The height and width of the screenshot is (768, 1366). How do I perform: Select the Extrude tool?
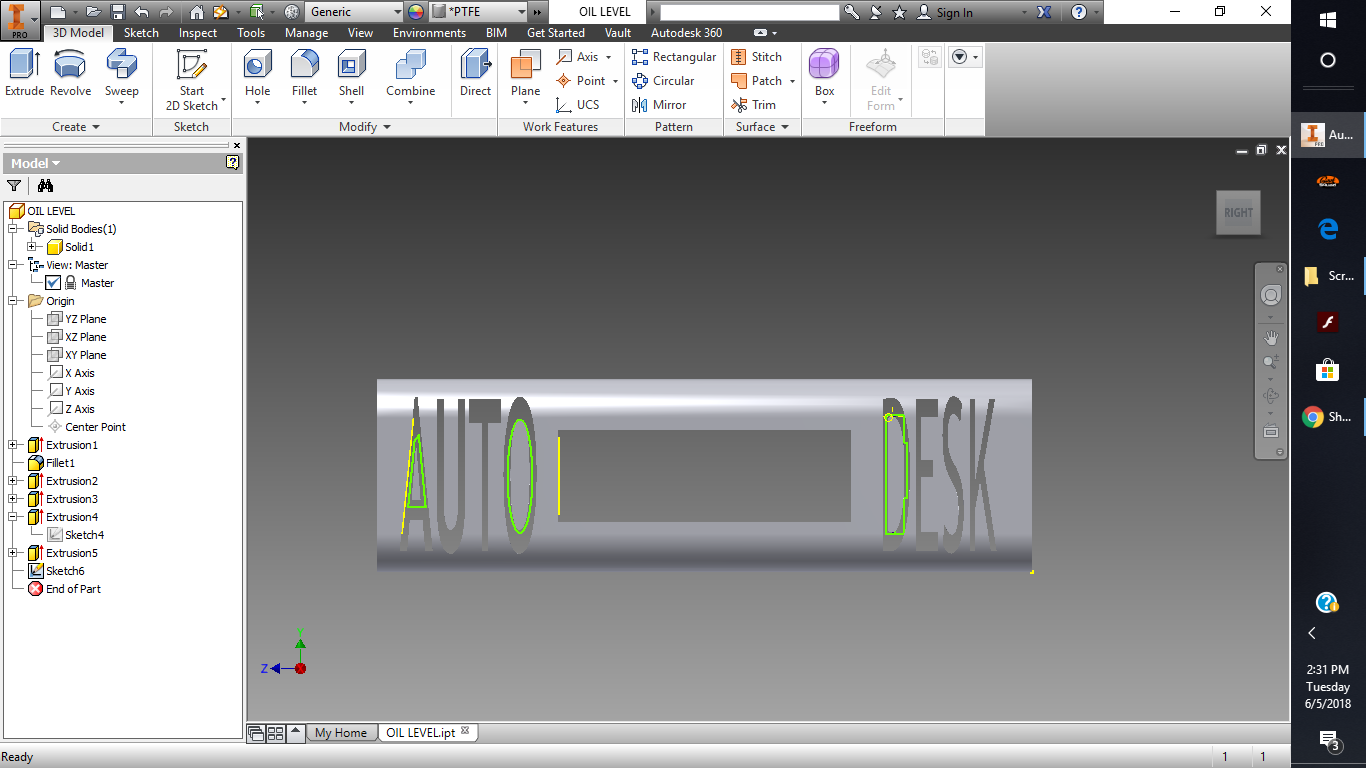click(24, 73)
